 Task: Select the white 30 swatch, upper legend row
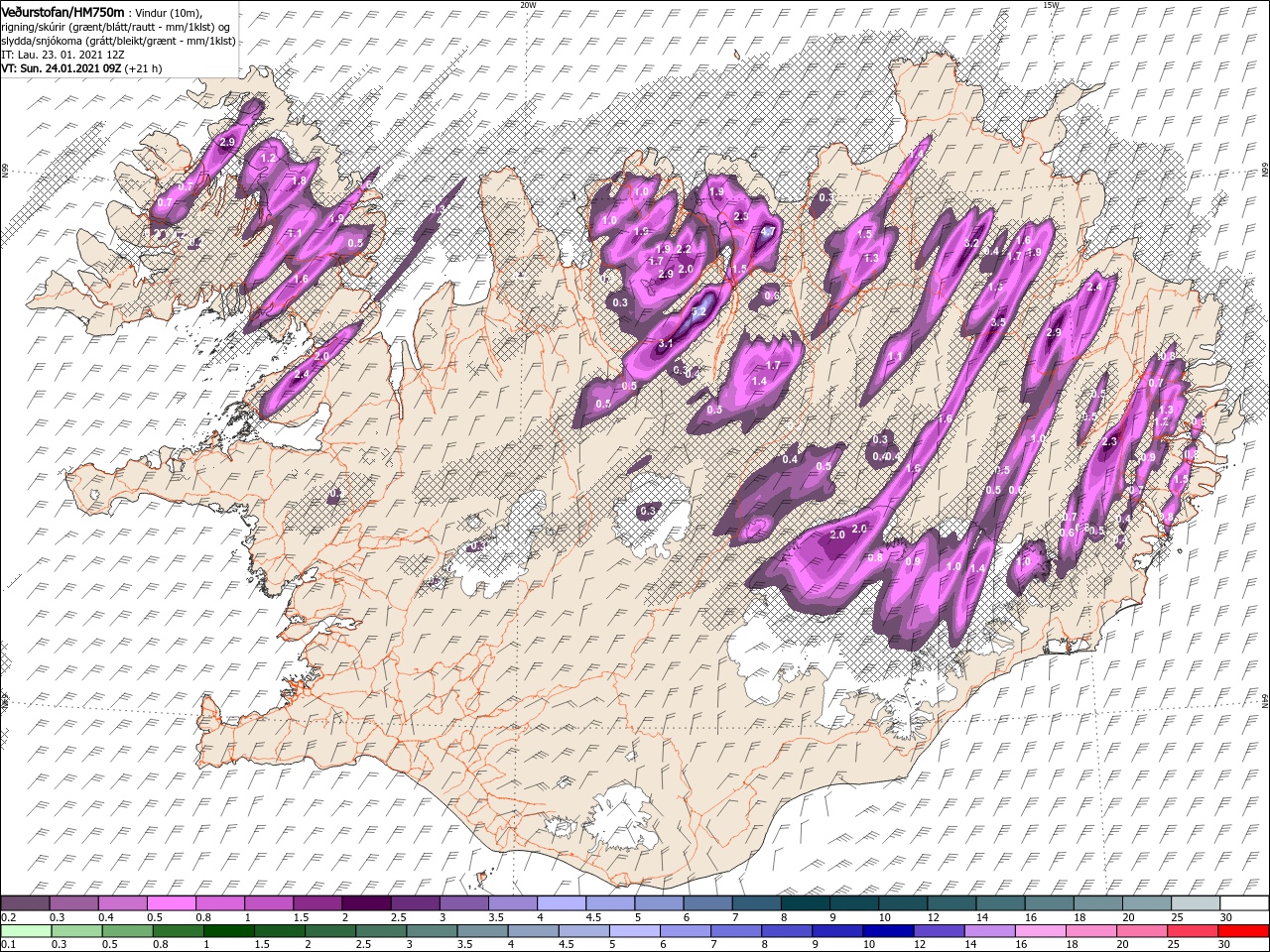[1244, 903]
